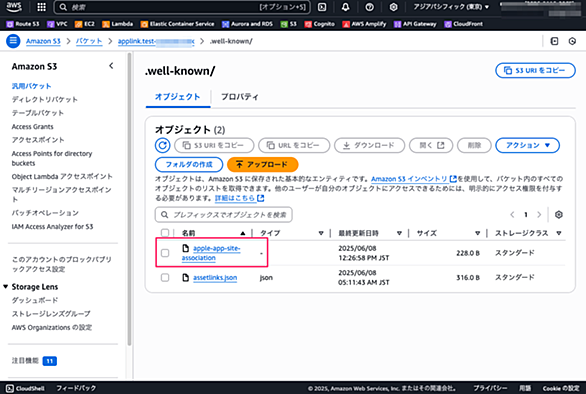Open the help question mark menu
This screenshot has width=586, height=394.
369,7
